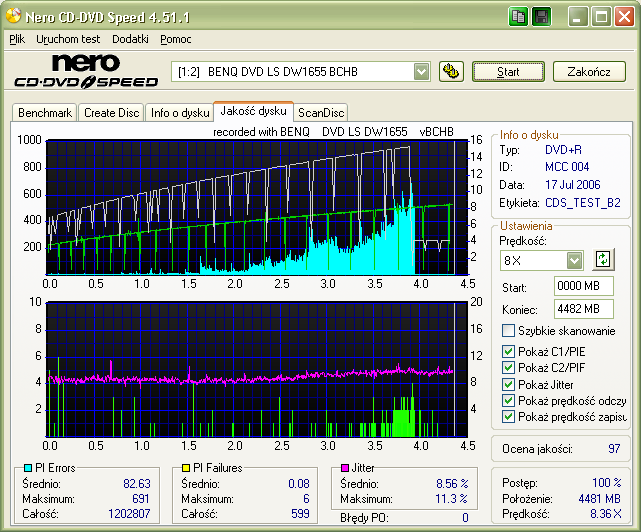641x532 pixels.
Task: Click the disc type value DVD+R
Action: coord(563,150)
